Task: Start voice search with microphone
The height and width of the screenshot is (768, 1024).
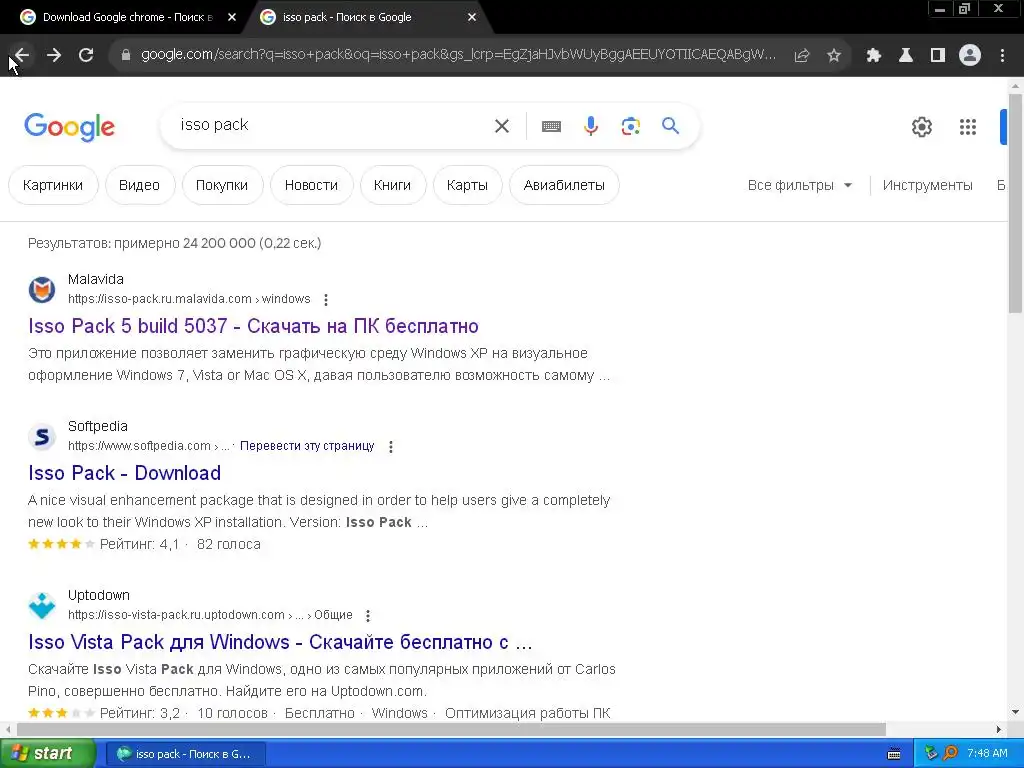Action: pyautogui.click(x=591, y=126)
